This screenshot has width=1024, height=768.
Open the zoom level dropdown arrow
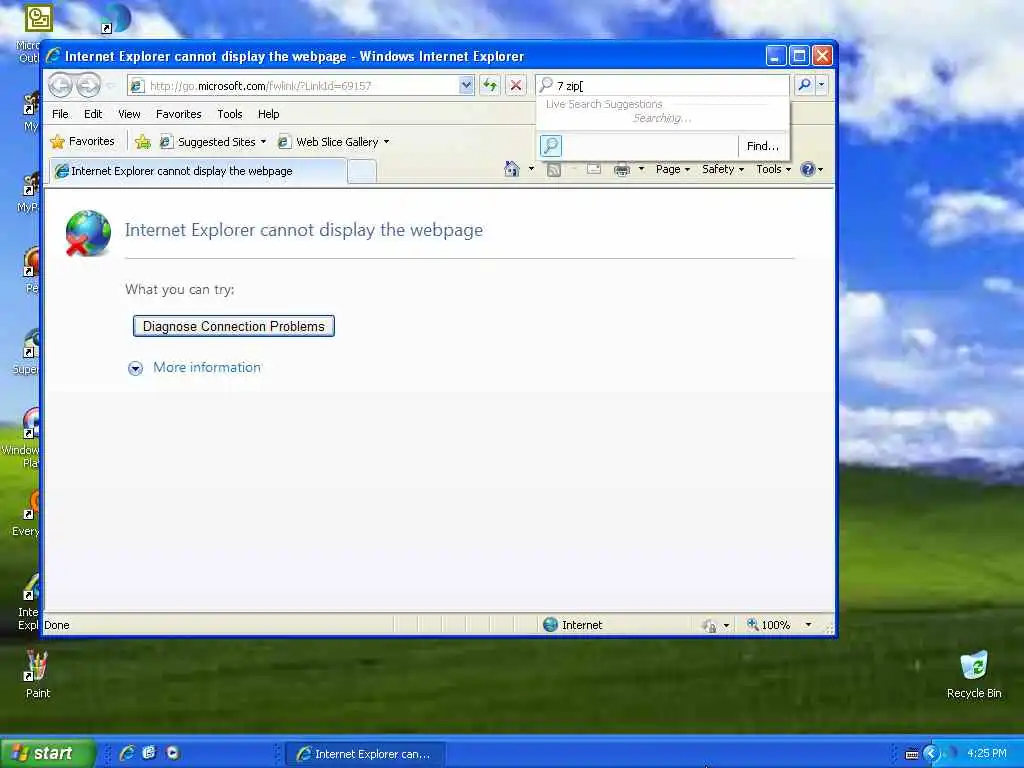pos(808,625)
